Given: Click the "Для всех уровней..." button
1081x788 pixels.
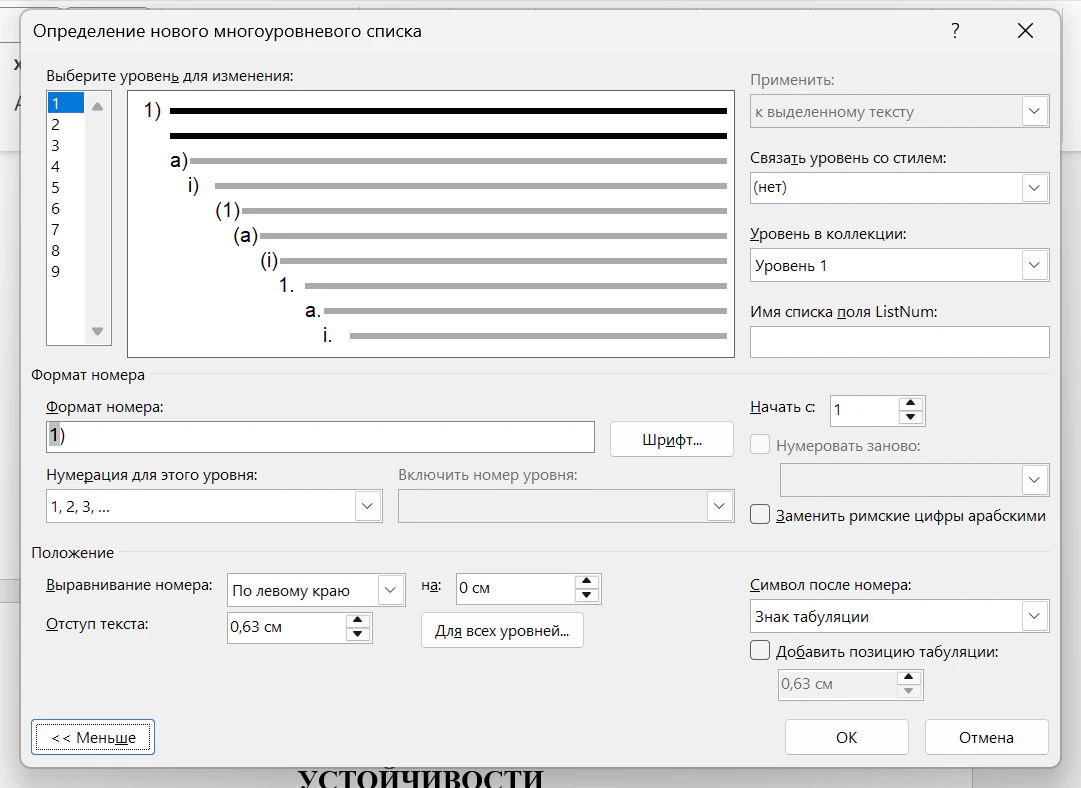Looking at the screenshot, I should point(502,631).
